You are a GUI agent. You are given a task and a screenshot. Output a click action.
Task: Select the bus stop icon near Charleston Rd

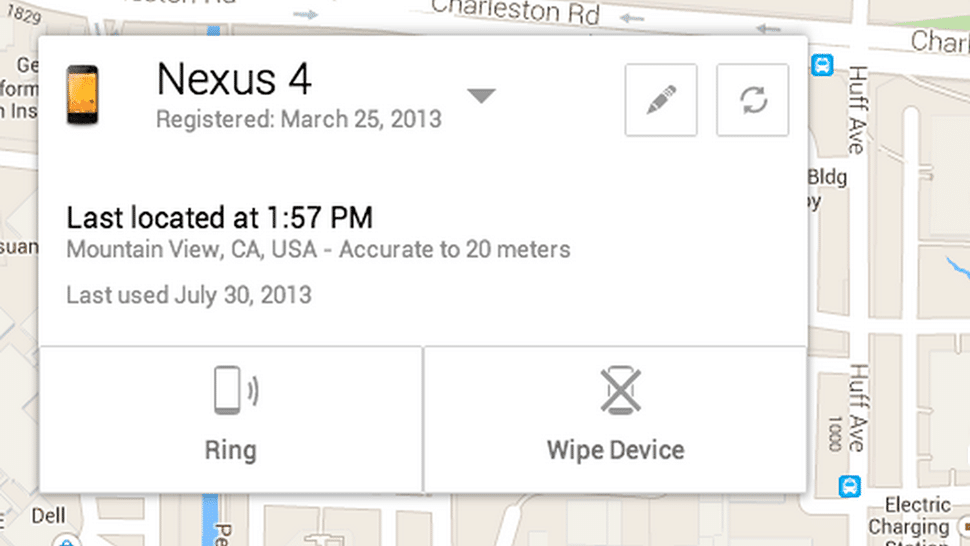click(823, 66)
